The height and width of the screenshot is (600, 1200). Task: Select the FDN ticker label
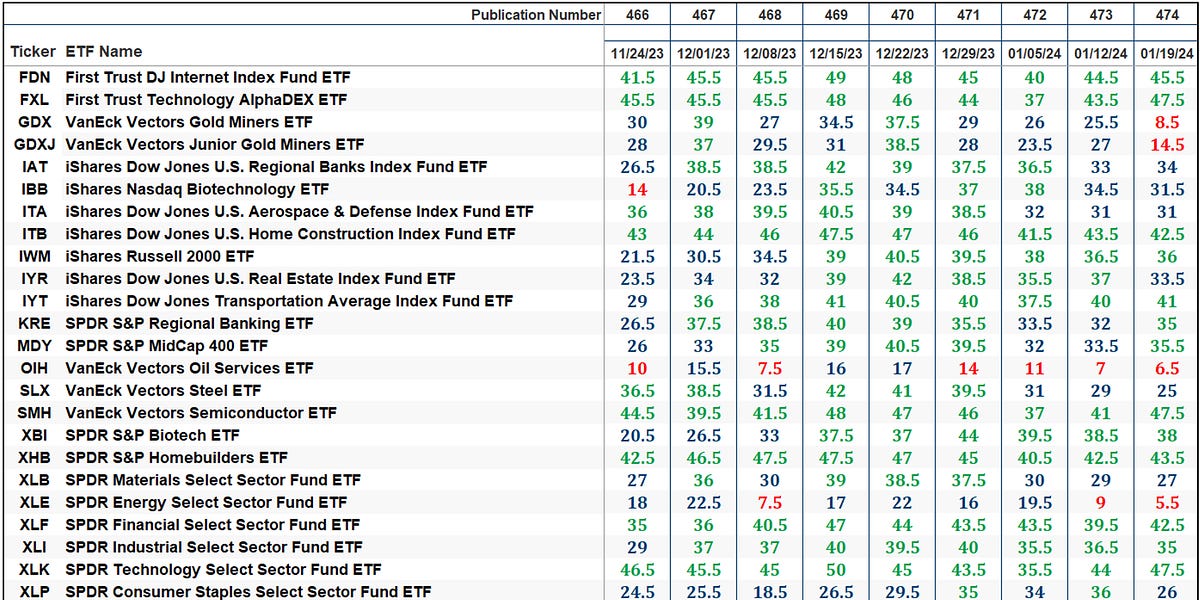click(x=34, y=77)
